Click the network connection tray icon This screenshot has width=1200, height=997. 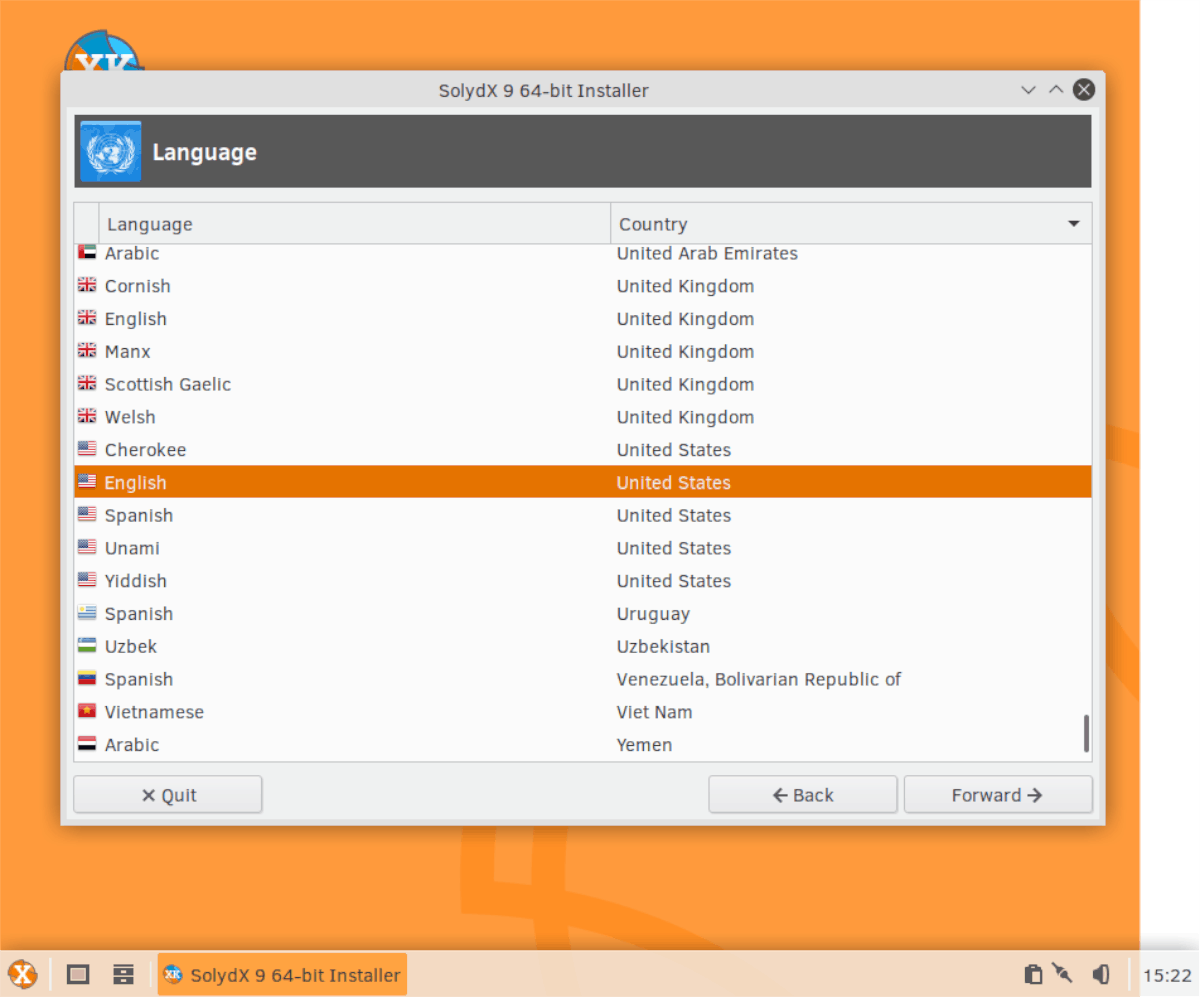[x=1063, y=974]
